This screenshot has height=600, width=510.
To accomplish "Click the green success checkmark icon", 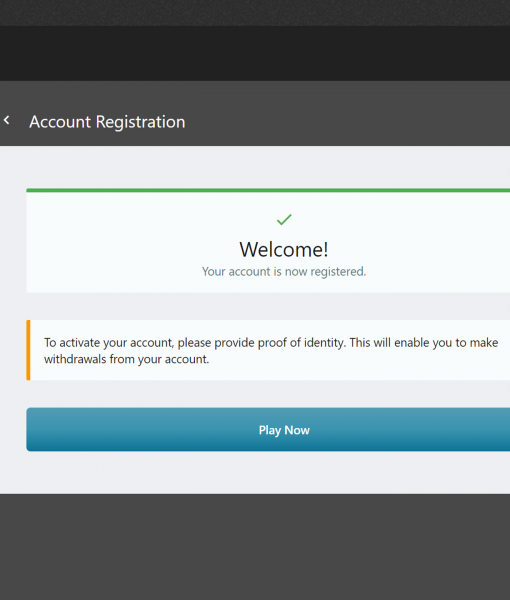I will (284, 220).
